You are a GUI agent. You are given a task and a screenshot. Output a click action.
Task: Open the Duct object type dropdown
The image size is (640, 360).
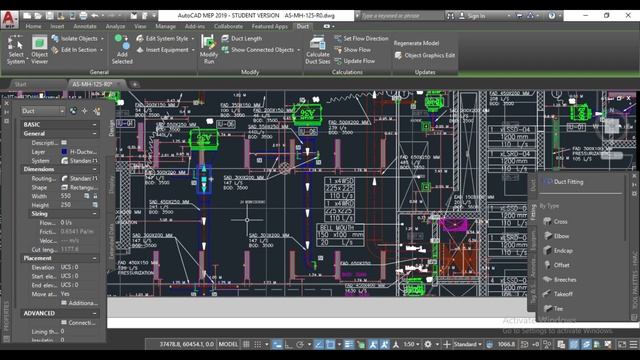coord(43,111)
